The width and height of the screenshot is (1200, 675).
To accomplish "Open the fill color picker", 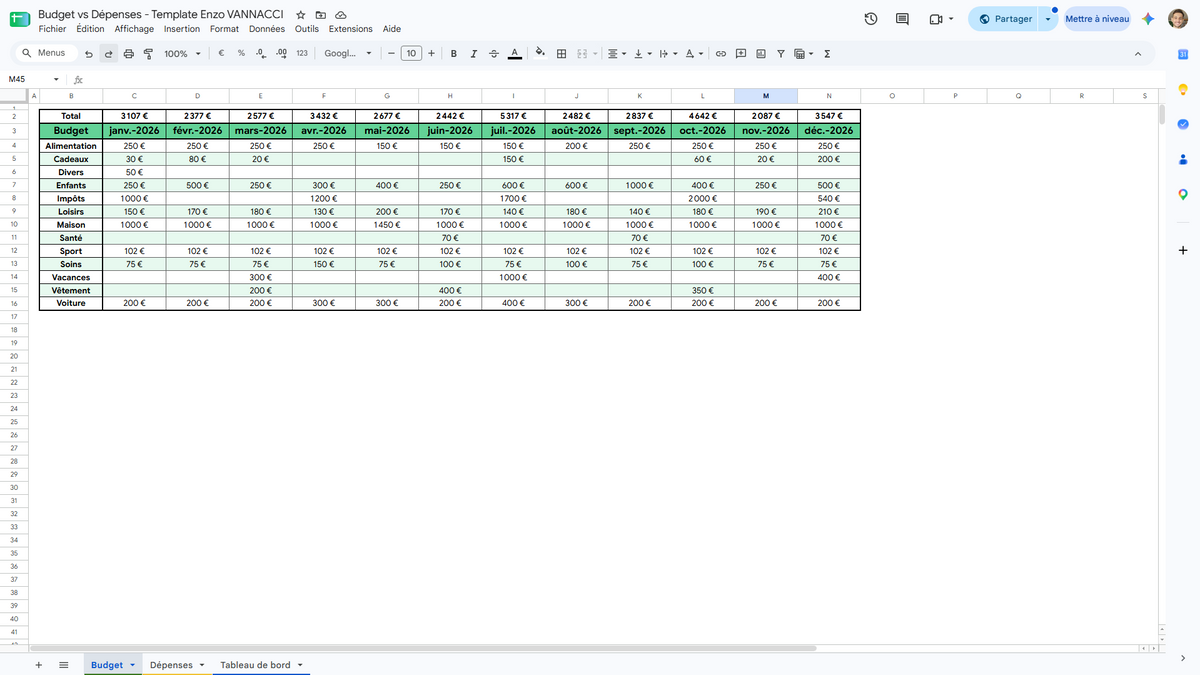I will pos(541,54).
